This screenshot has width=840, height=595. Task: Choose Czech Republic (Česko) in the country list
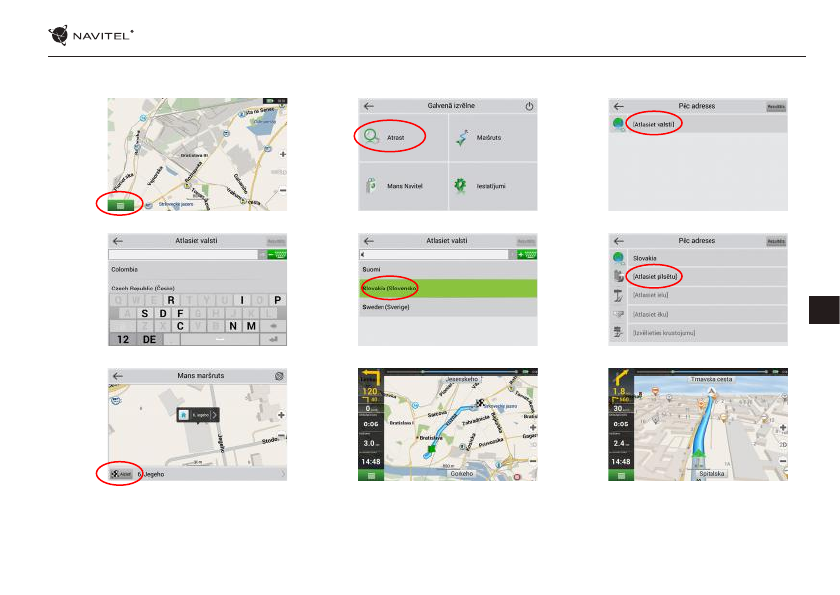[x=197, y=288]
